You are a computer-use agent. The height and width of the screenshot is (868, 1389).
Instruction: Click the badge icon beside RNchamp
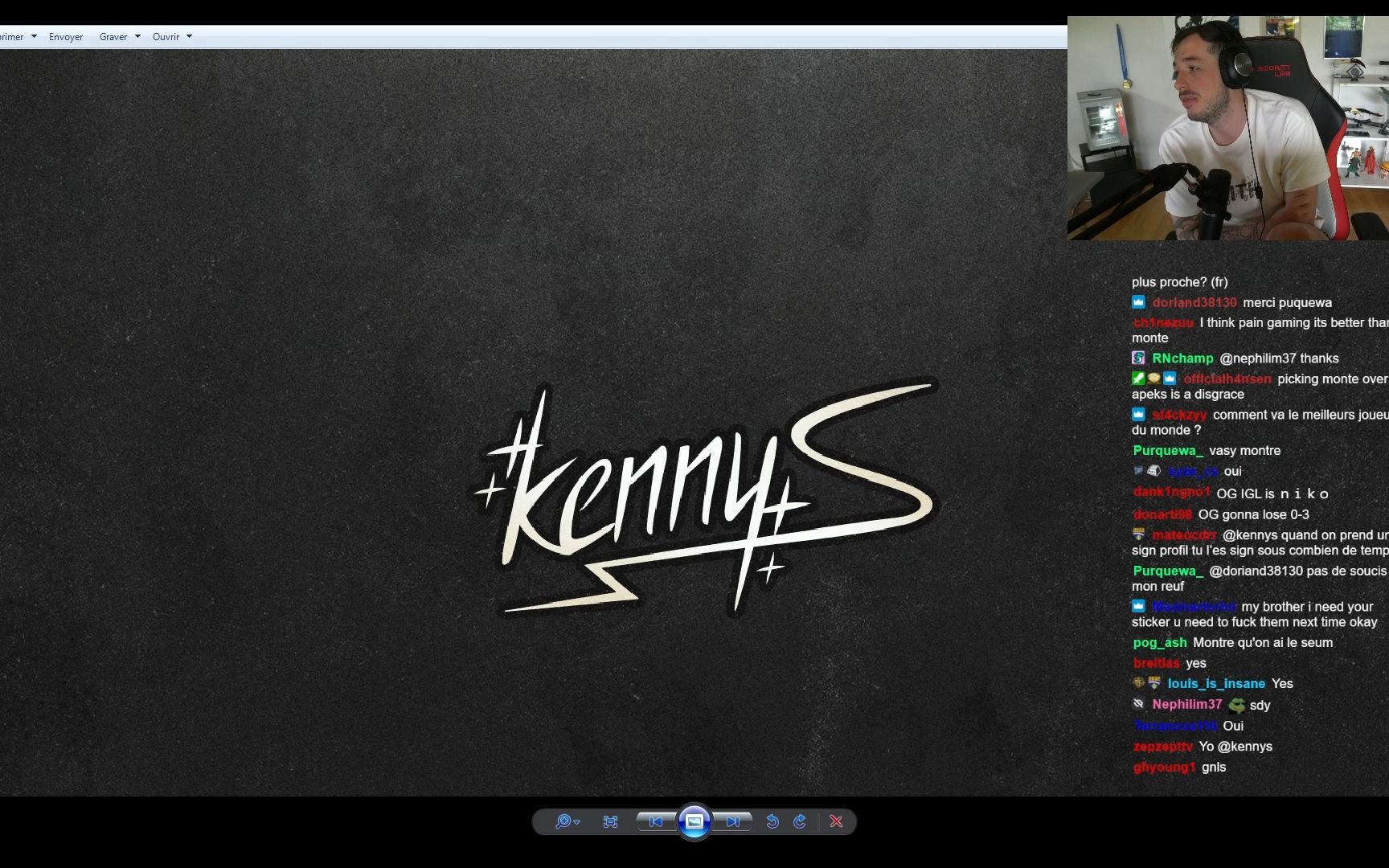1138,358
